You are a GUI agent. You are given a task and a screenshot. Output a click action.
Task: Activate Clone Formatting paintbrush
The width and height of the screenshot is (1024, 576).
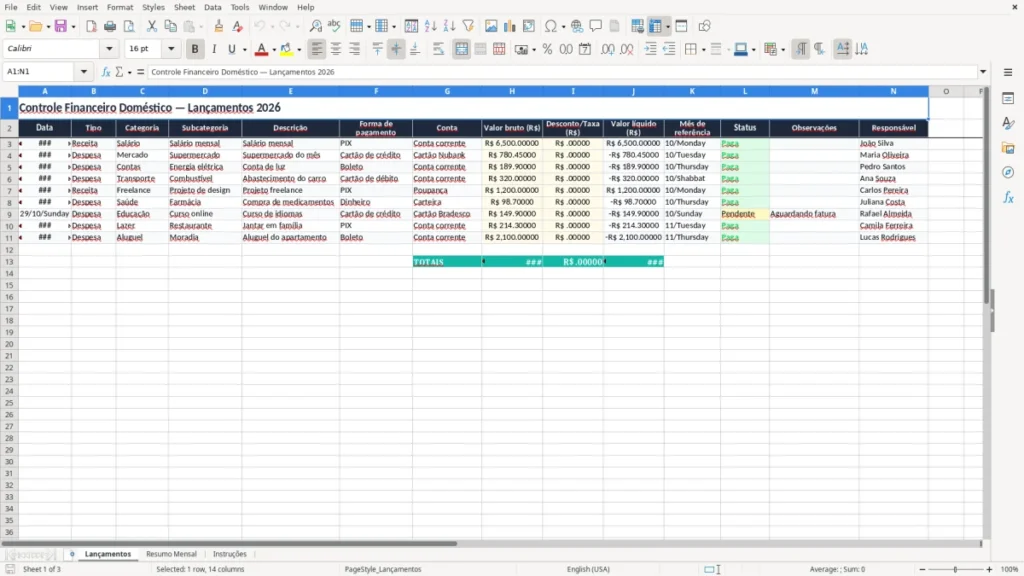point(219,26)
